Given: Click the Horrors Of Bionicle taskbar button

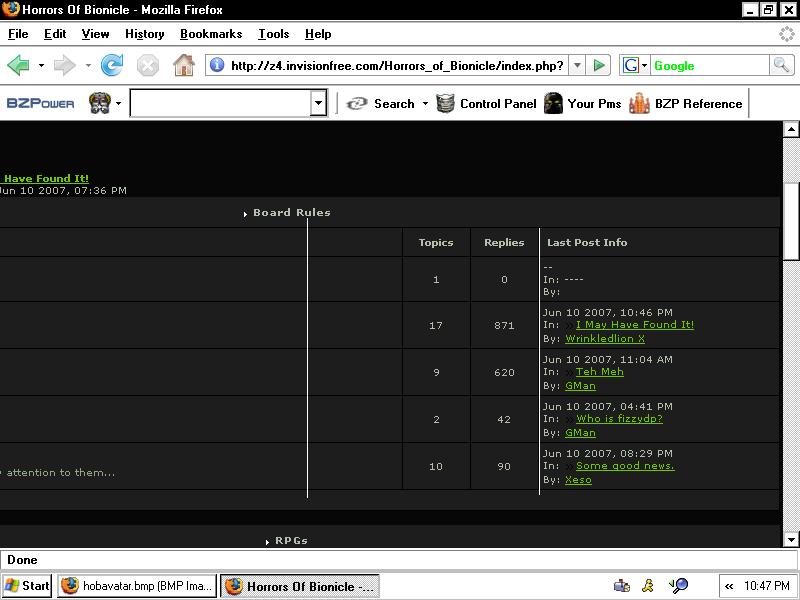Looking at the screenshot, I should pos(300,586).
